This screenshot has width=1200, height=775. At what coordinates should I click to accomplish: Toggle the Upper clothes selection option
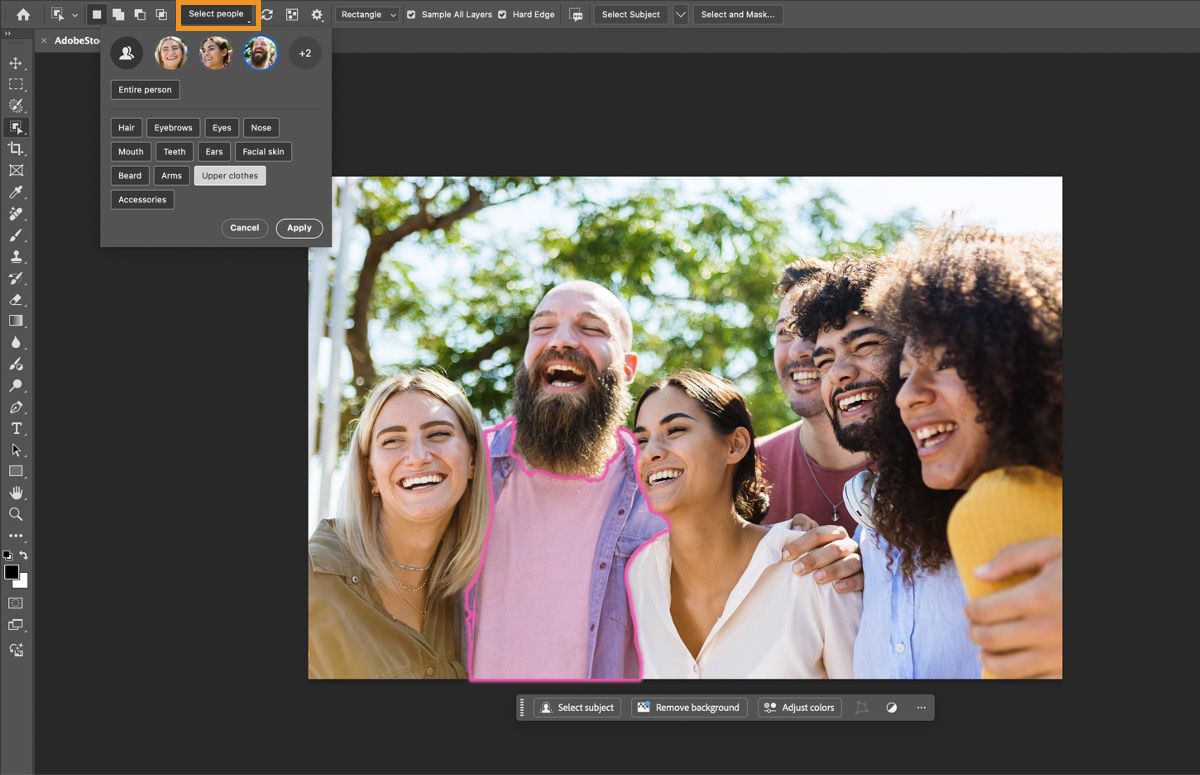point(230,176)
